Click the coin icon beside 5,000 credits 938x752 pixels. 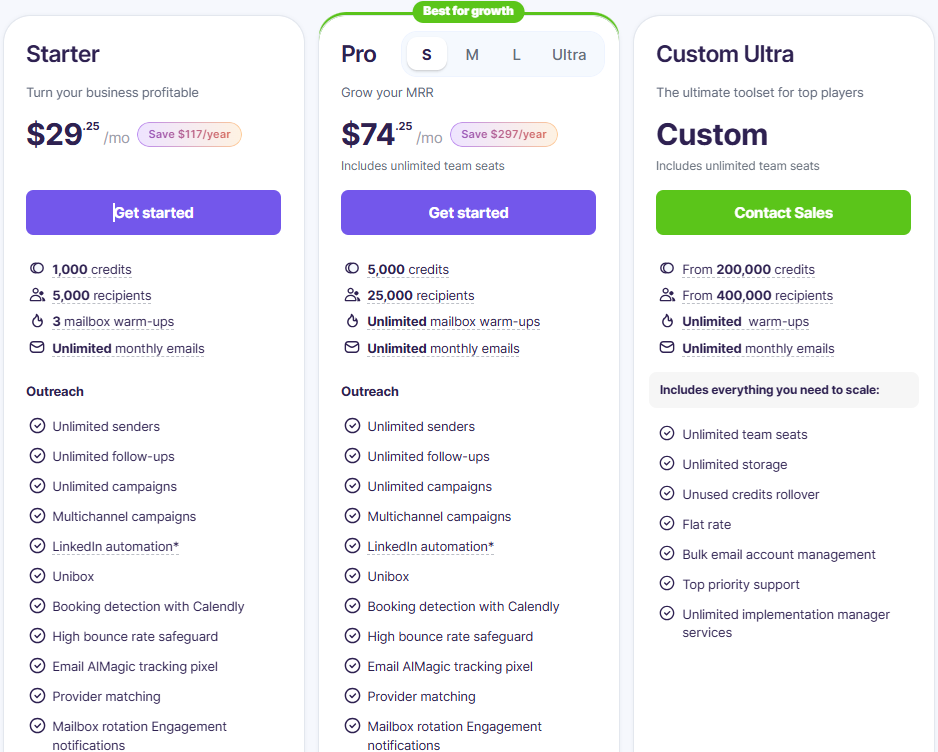(x=352, y=269)
